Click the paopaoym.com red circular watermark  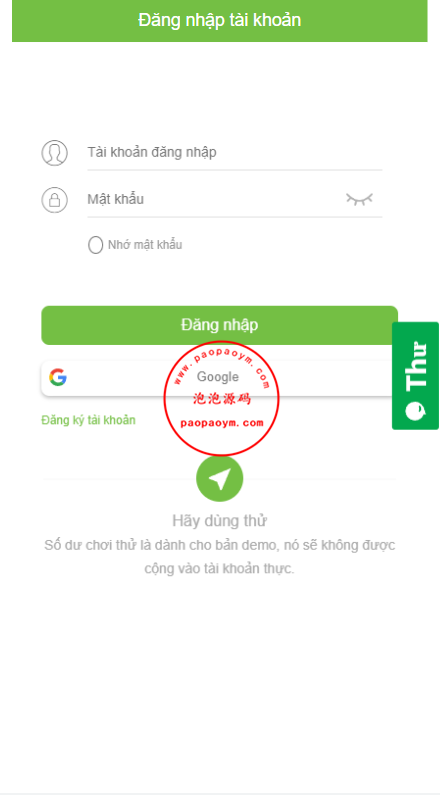222,399
